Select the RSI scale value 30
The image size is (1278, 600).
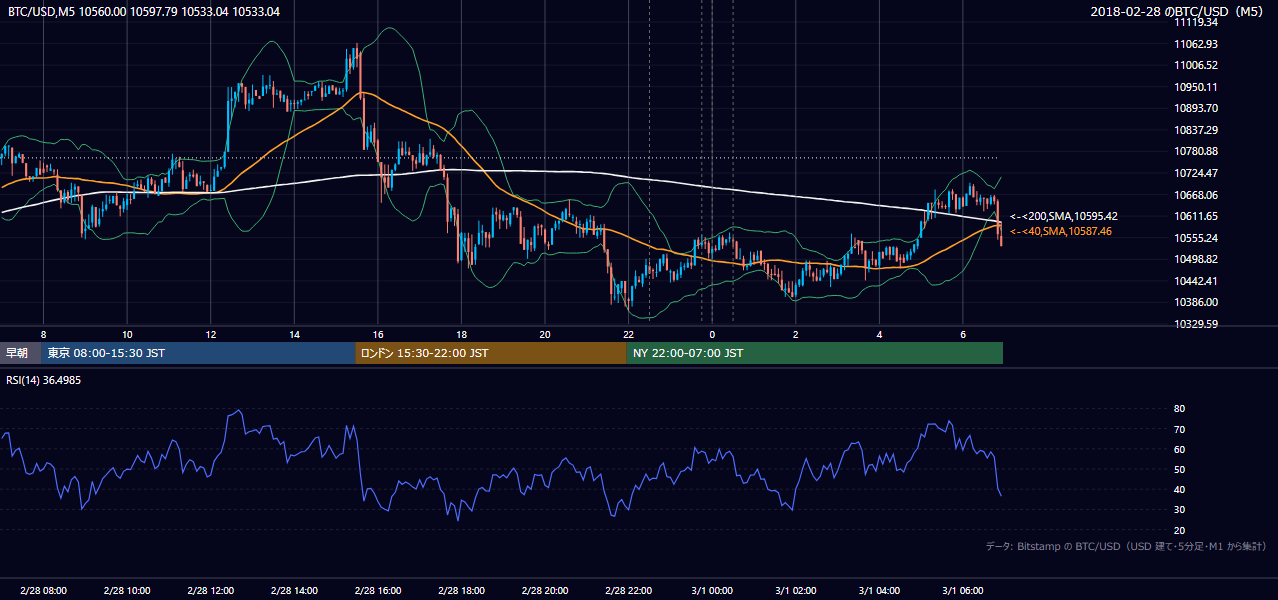[x=1180, y=510]
